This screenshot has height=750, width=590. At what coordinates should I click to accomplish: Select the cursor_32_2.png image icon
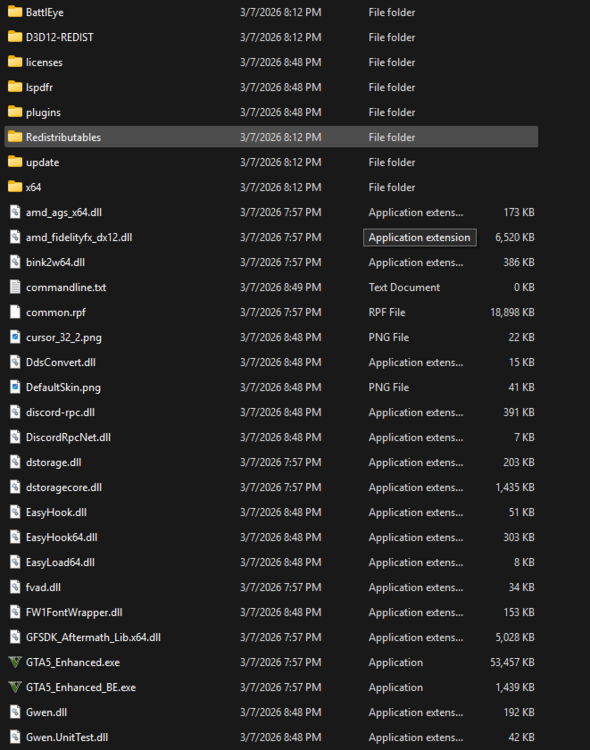pos(15,337)
